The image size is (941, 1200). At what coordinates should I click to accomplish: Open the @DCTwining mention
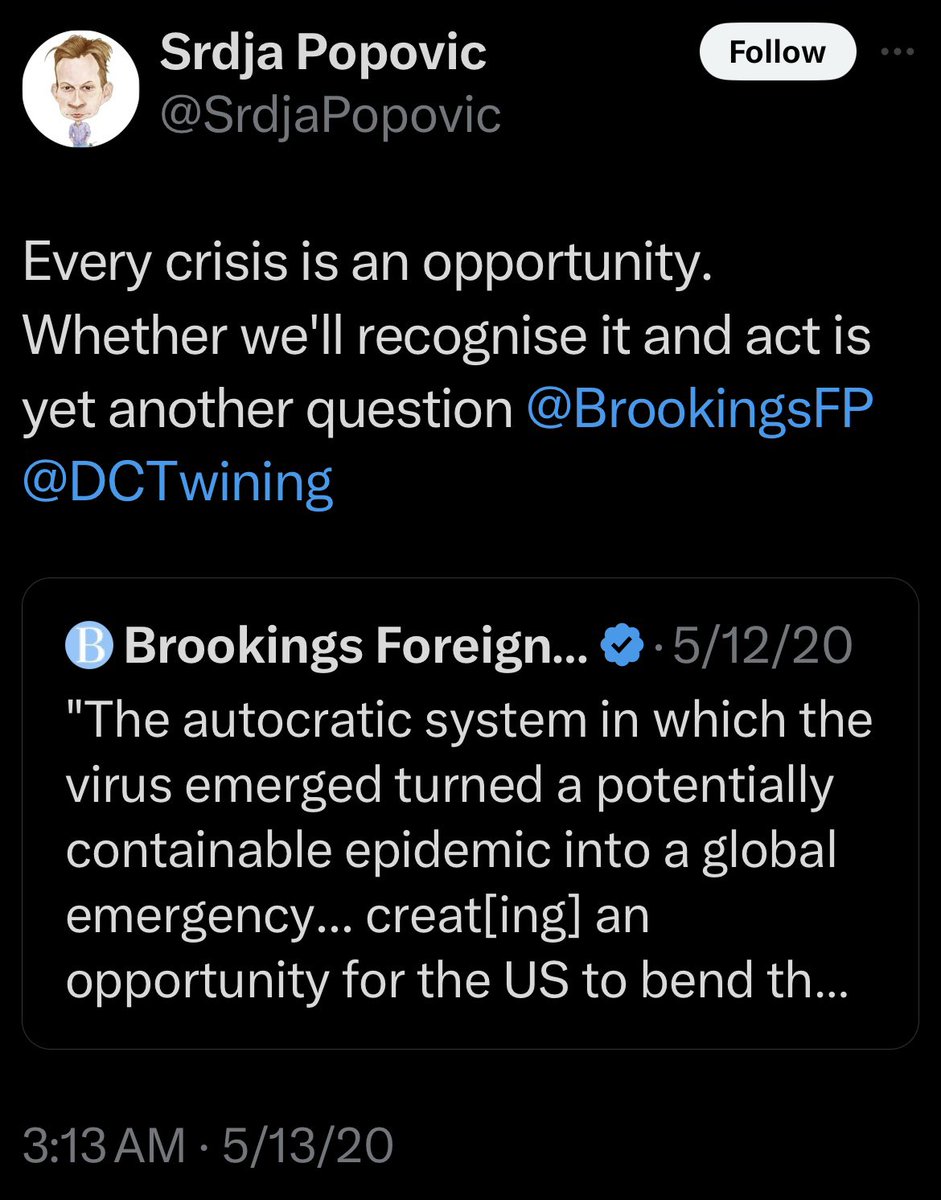[177, 483]
